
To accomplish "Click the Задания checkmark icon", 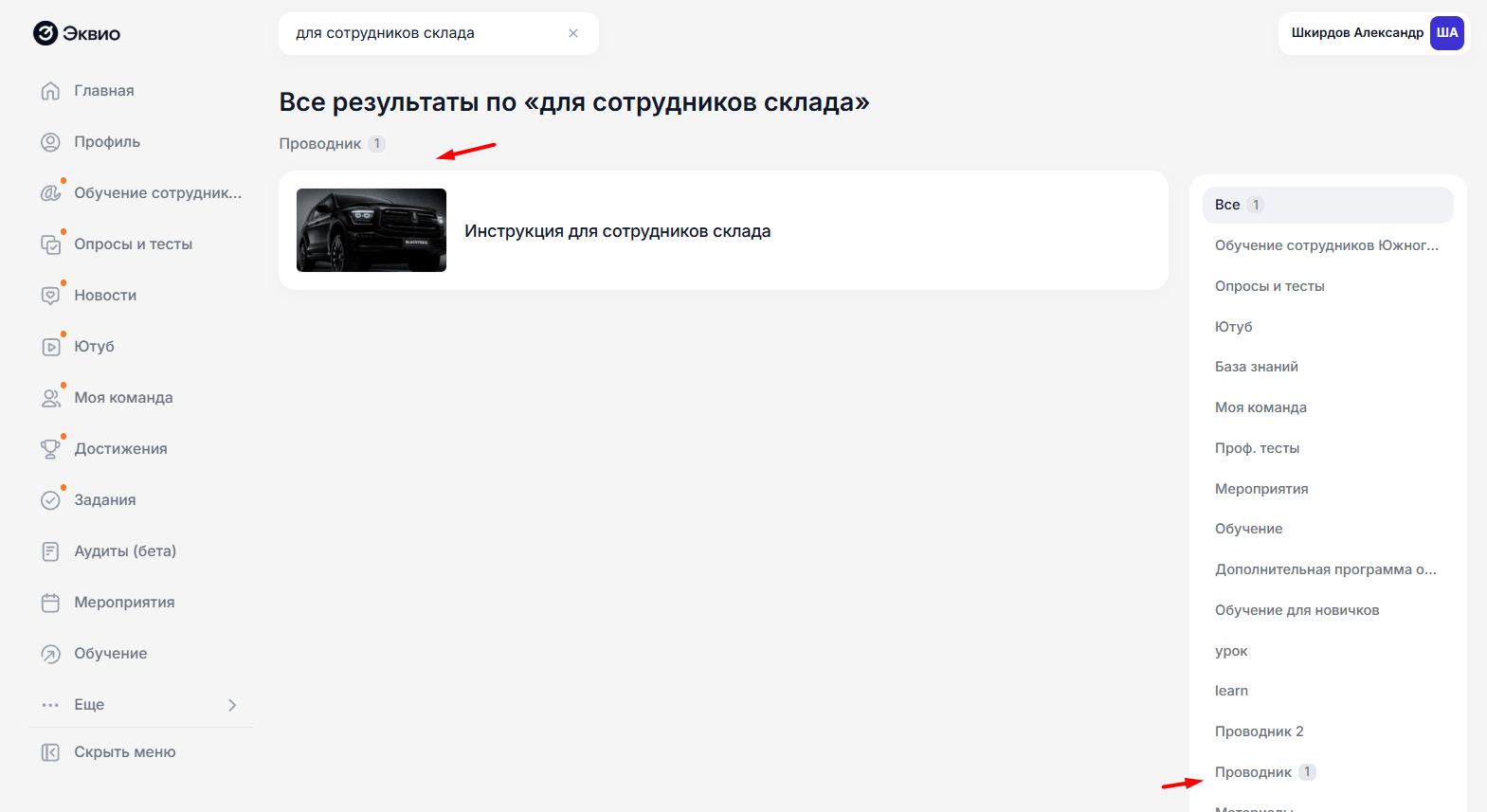I will pyautogui.click(x=50, y=500).
